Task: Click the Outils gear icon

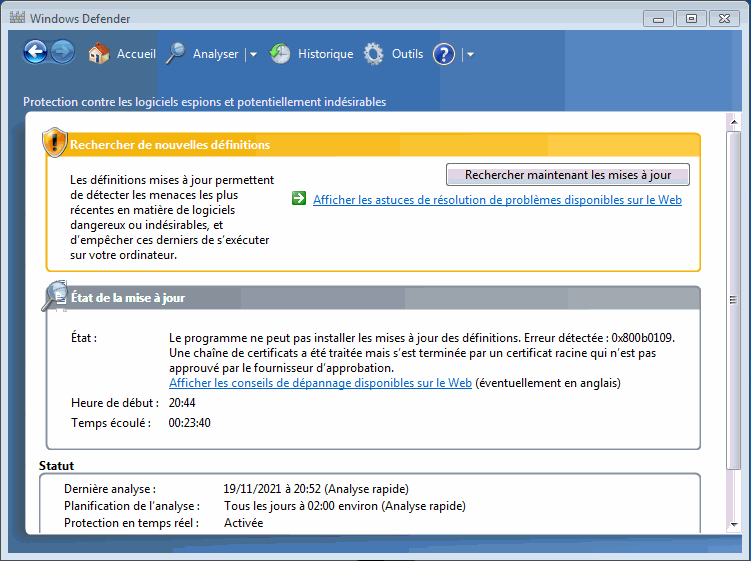Action: [374, 54]
